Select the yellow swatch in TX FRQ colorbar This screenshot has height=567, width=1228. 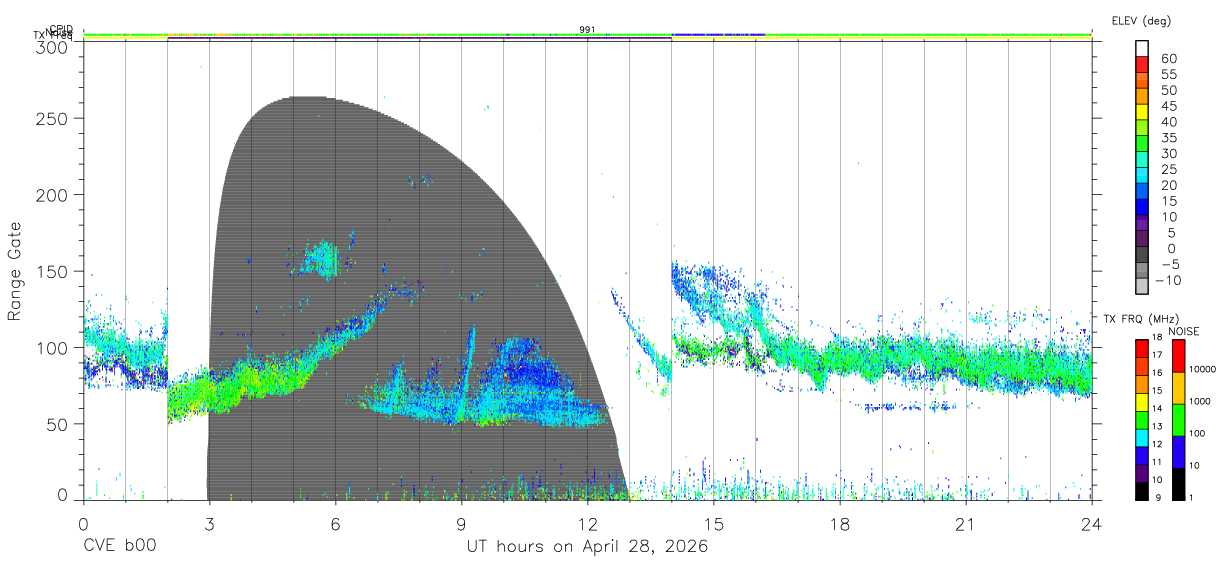pyautogui.click(x=1141, y=402)
